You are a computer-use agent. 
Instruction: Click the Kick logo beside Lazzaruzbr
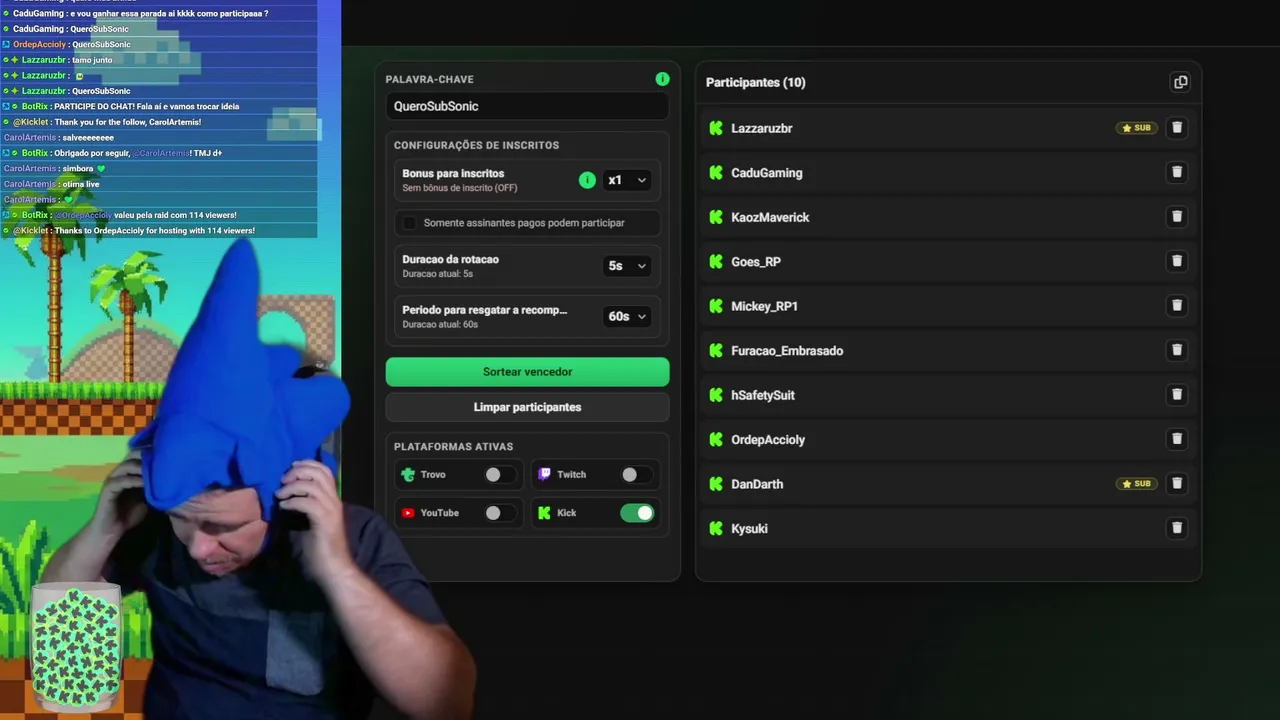tap(716, 128)
